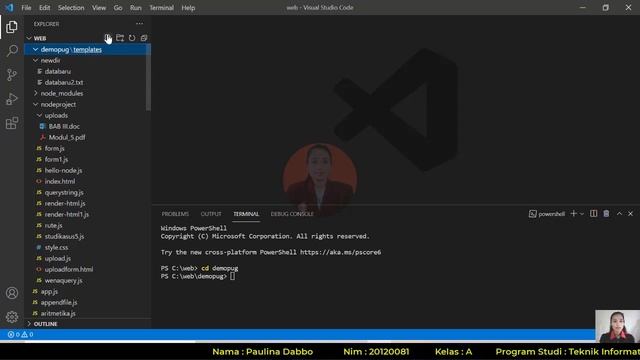Refresh the Explorer file tree

(132, 38)
